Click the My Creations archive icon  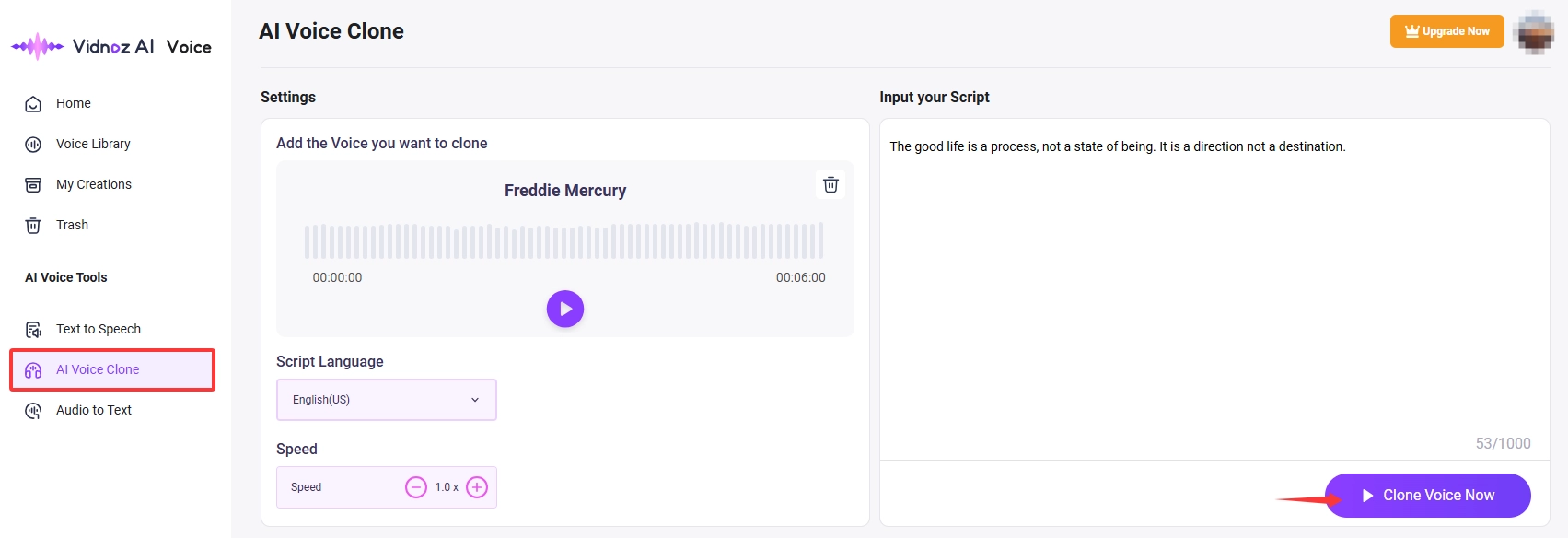[33, 185]
